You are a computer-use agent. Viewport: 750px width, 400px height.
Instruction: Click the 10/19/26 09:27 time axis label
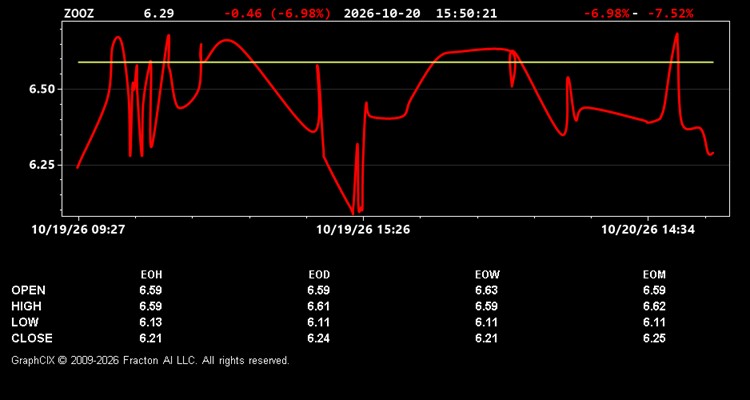[x=78, y=230]
